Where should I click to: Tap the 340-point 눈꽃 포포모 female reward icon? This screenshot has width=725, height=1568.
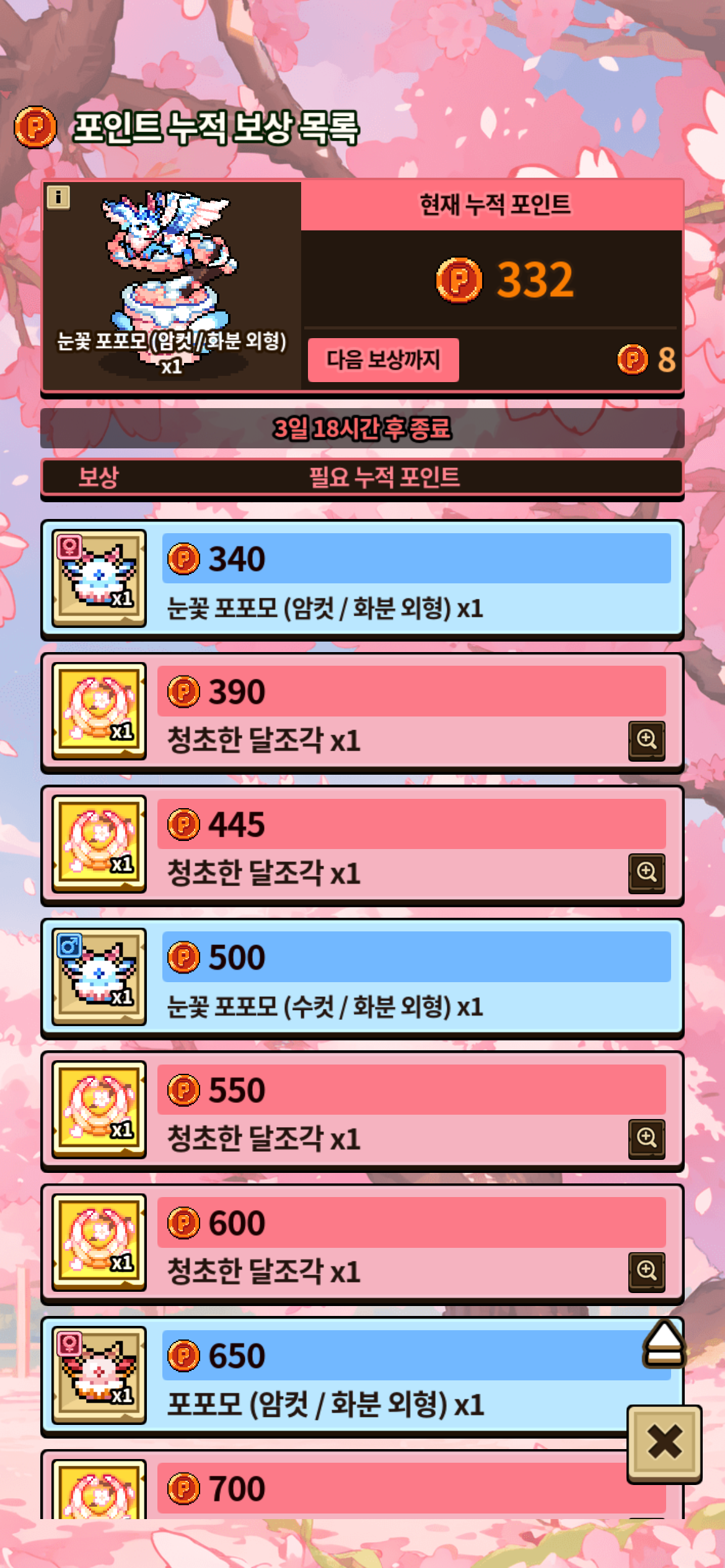pyautogui.click(x=99, y=578)
